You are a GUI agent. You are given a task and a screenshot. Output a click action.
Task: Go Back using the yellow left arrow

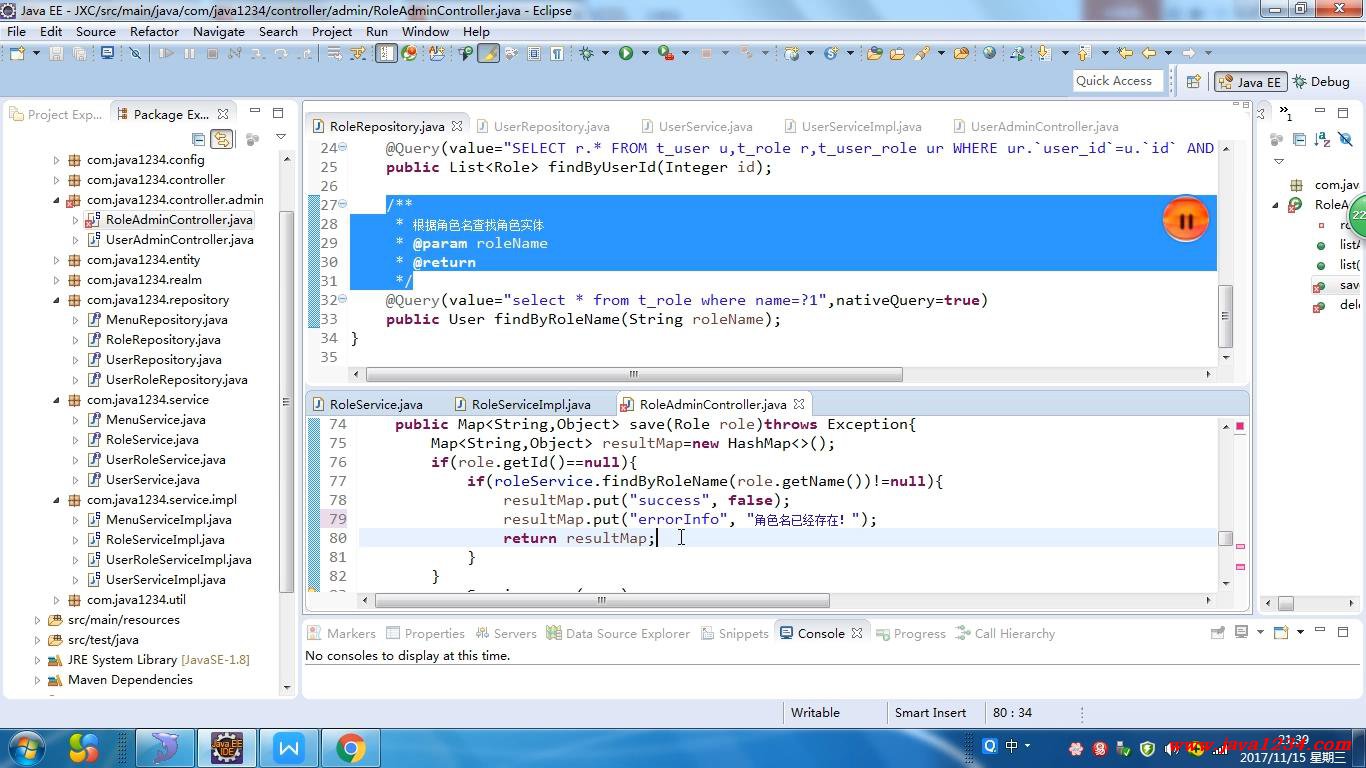click(x=1150, y=53)
